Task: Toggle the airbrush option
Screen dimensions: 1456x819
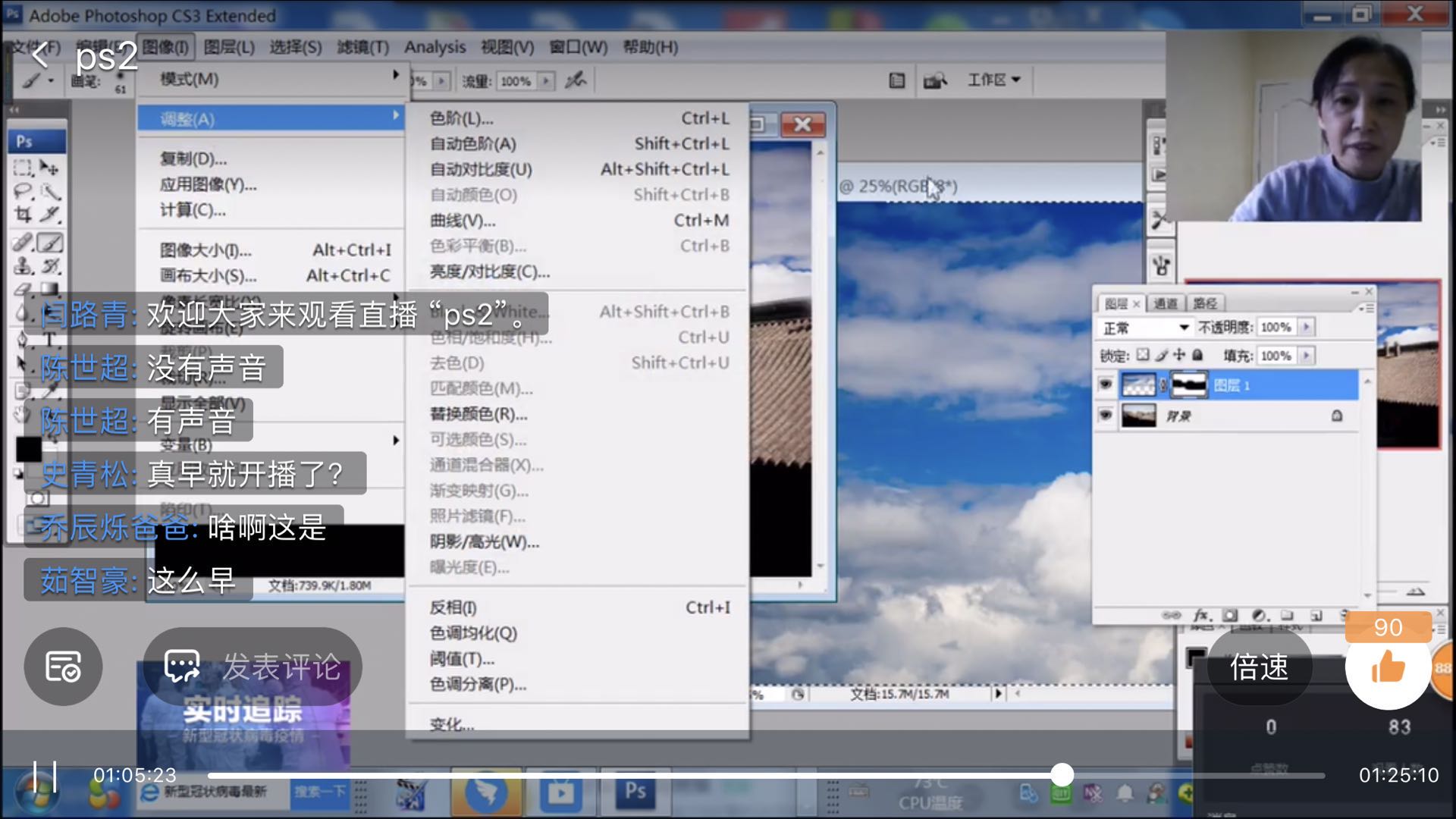Action: [x=576, y=80]
